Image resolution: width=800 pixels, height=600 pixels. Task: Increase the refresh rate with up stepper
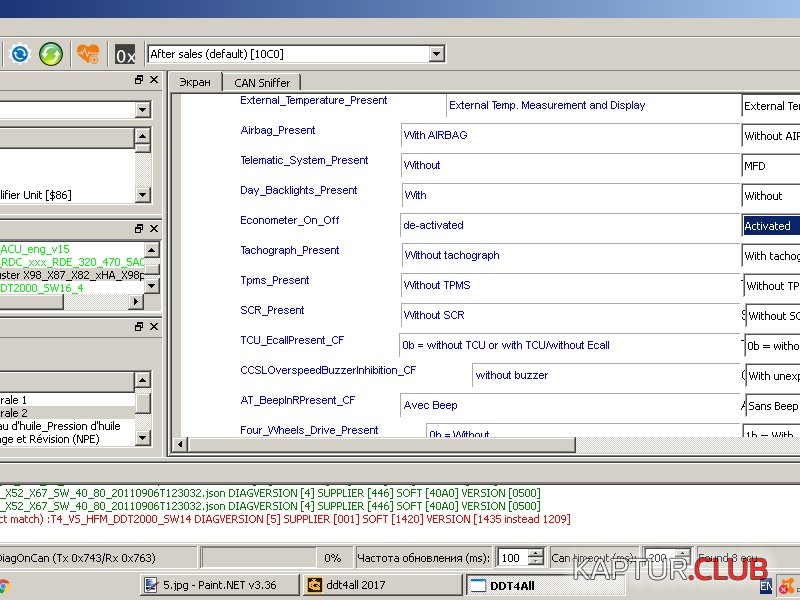click(535, 553)
